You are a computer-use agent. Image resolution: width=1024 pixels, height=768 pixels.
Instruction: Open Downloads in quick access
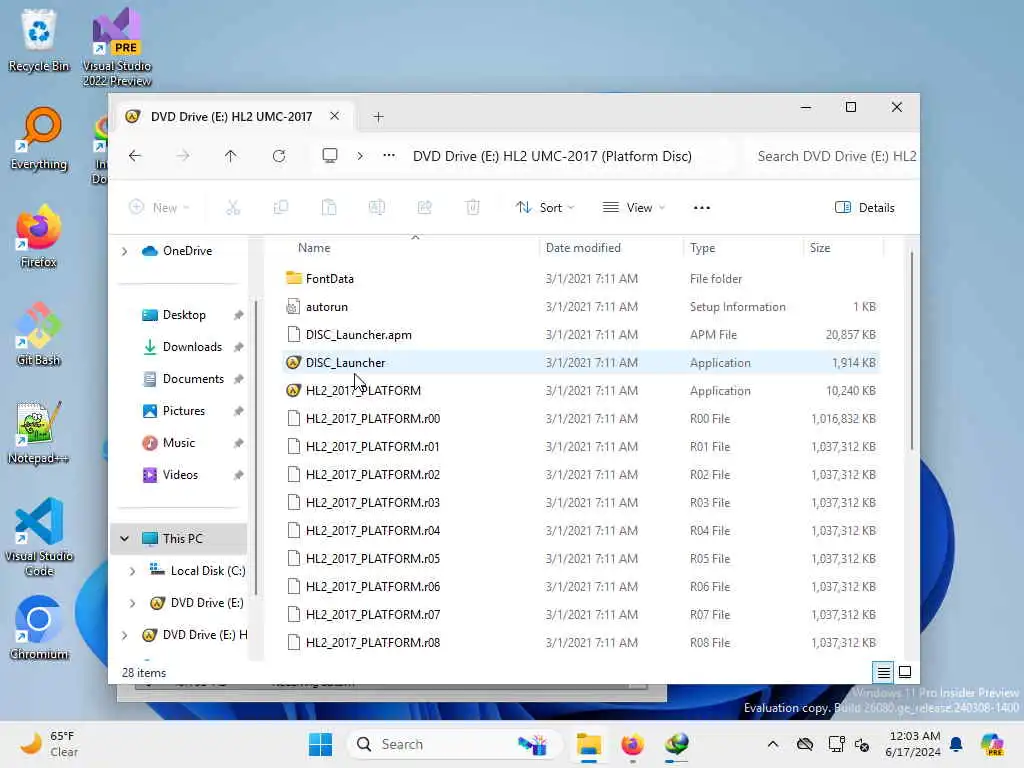click(x=183, y=347)
